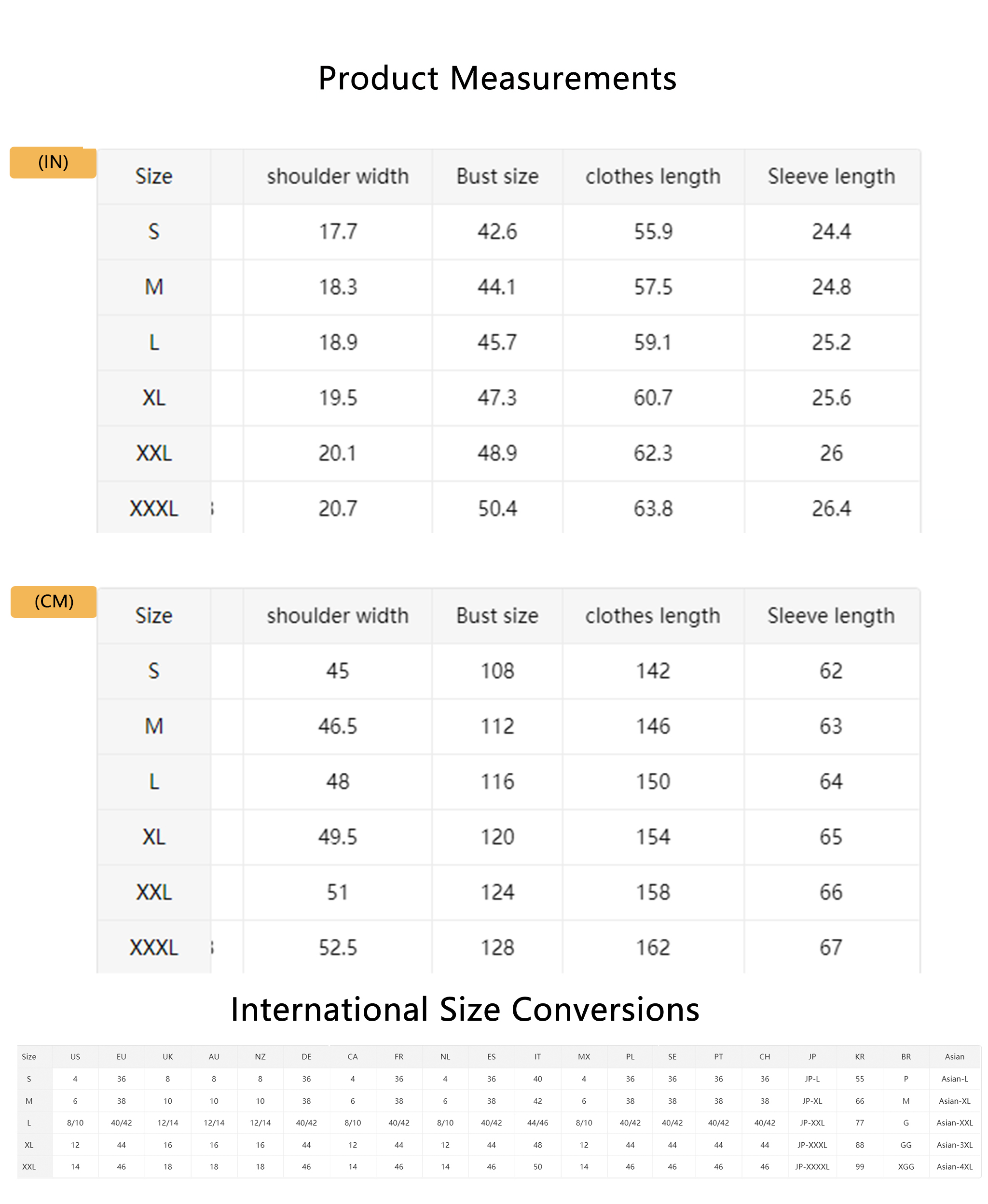Select Bust size header in centimeter table
This screenshot has height=1204, width=988.
497,616
